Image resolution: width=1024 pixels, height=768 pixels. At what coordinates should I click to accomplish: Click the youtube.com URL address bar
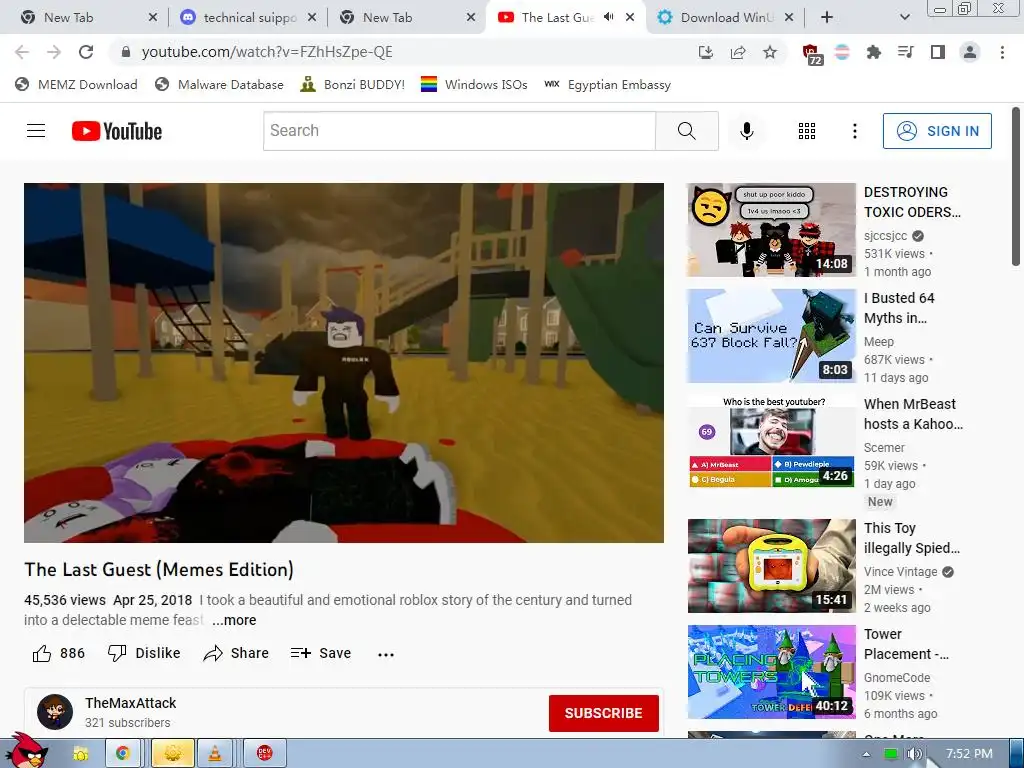click(267, 52)
